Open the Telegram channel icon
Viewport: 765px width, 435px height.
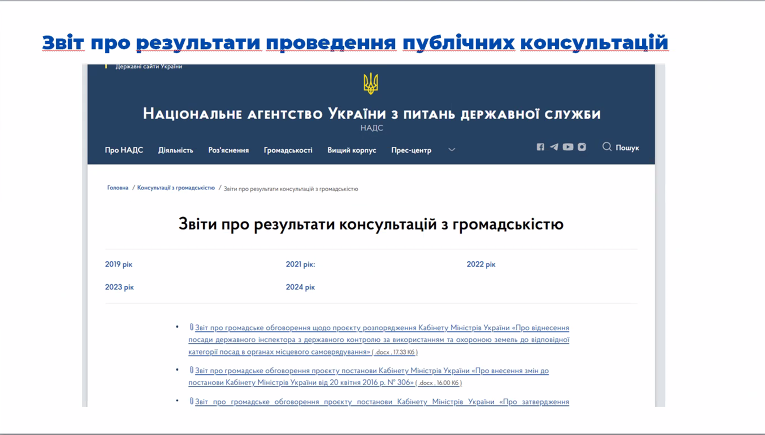(554, 148)
